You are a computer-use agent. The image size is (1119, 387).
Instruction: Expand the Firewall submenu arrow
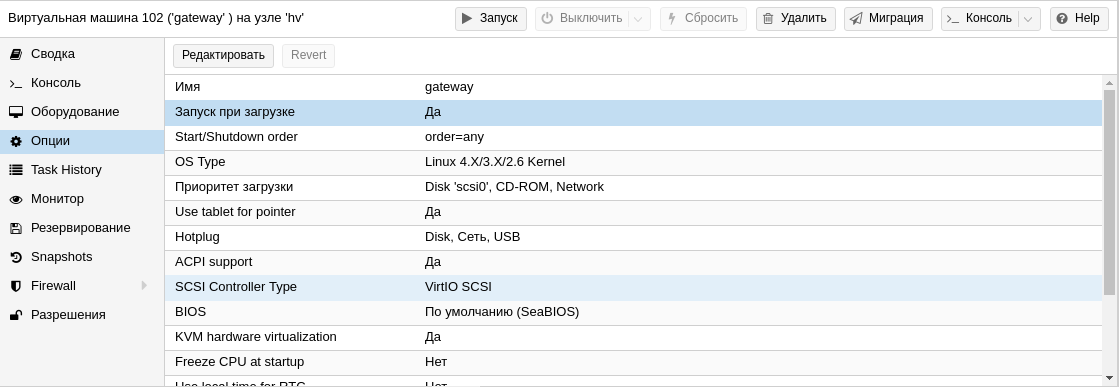[144, 286]
